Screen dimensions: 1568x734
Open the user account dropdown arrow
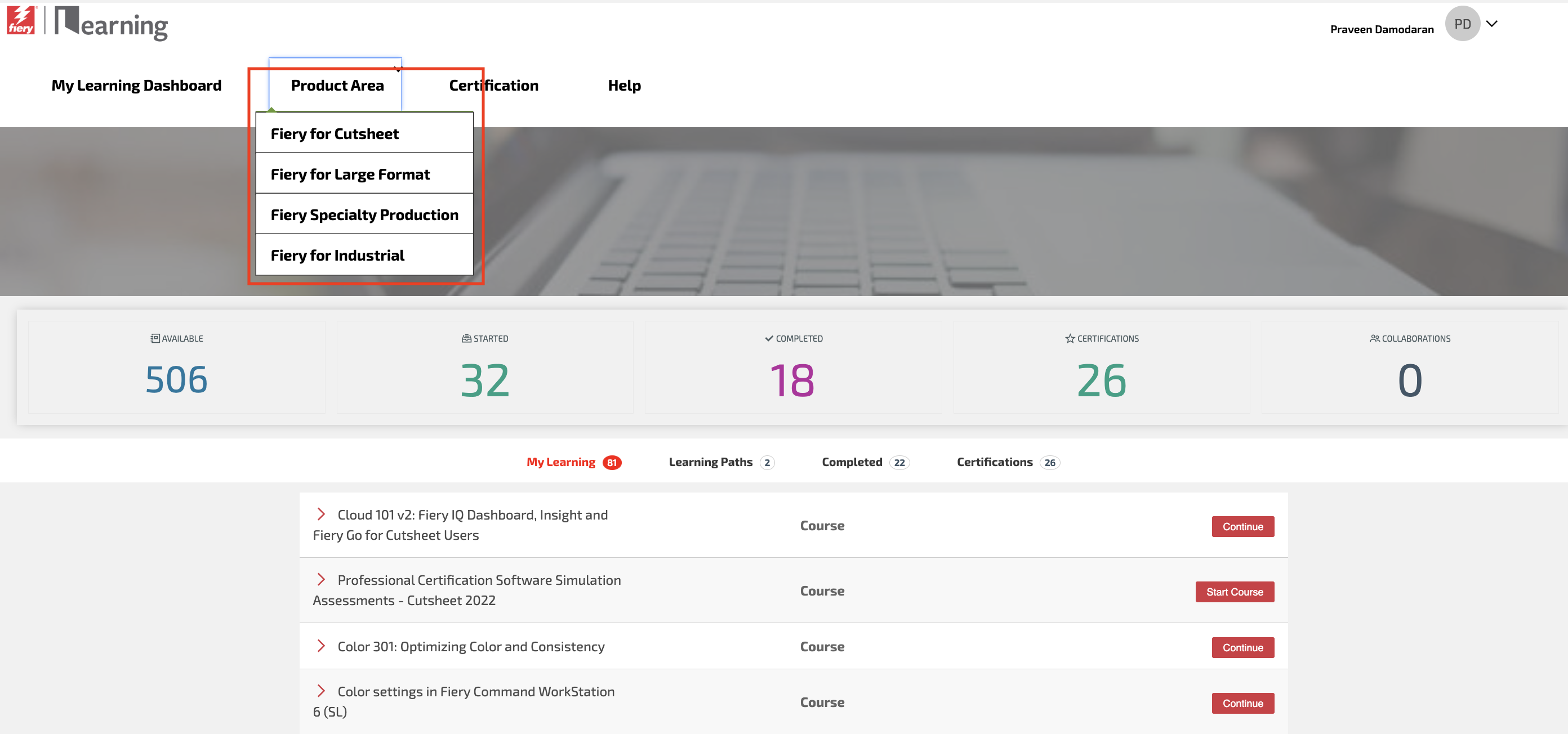coord(1491,24)
